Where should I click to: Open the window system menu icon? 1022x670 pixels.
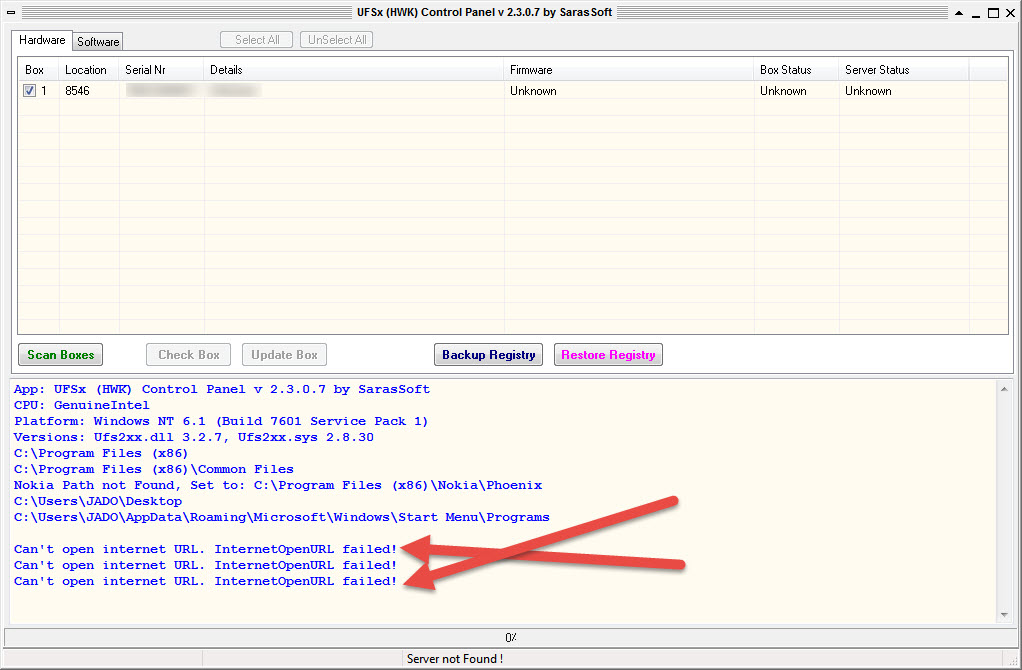point(11,12)
